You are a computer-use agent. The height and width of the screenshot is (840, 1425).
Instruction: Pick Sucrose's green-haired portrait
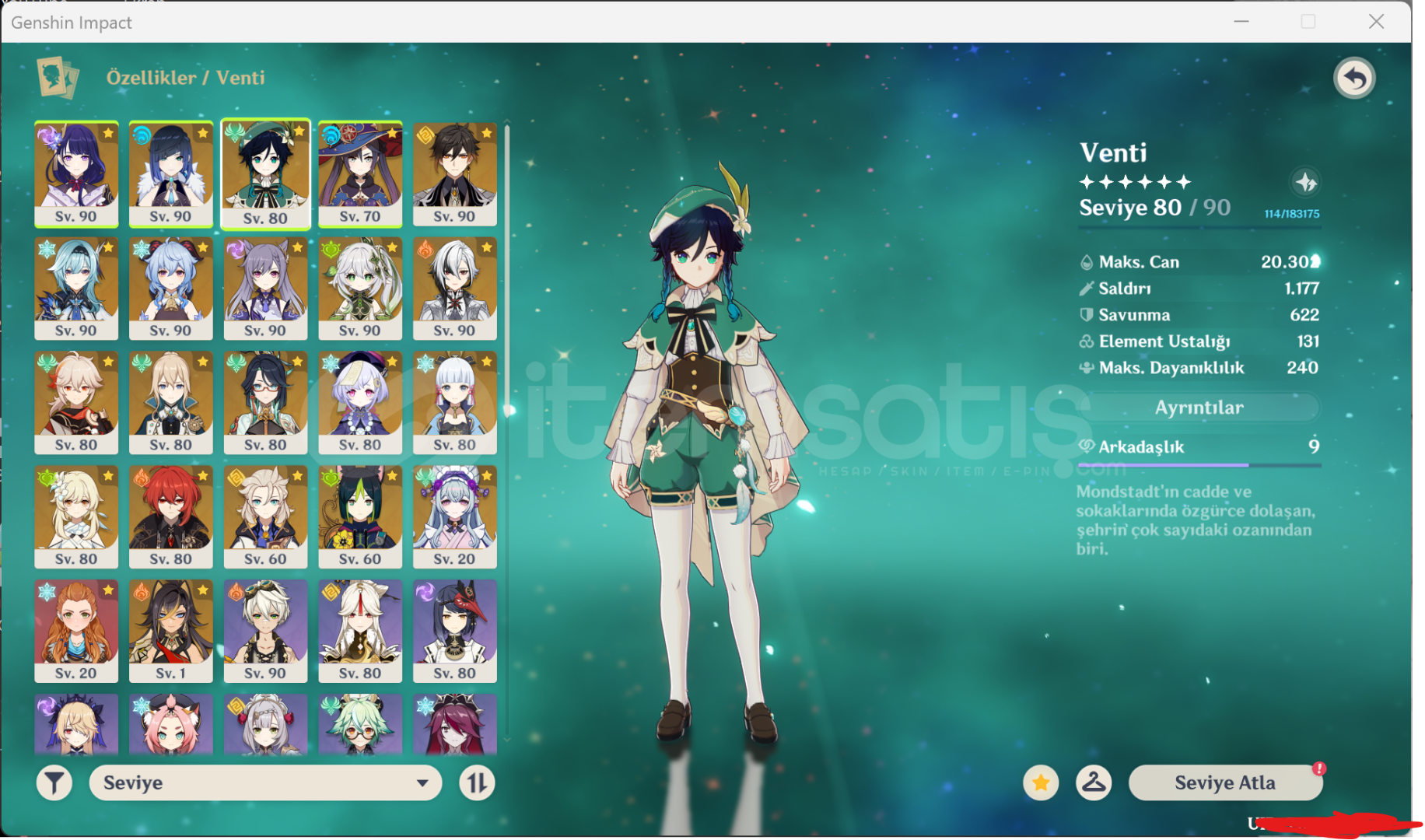(x=360, y=724)
